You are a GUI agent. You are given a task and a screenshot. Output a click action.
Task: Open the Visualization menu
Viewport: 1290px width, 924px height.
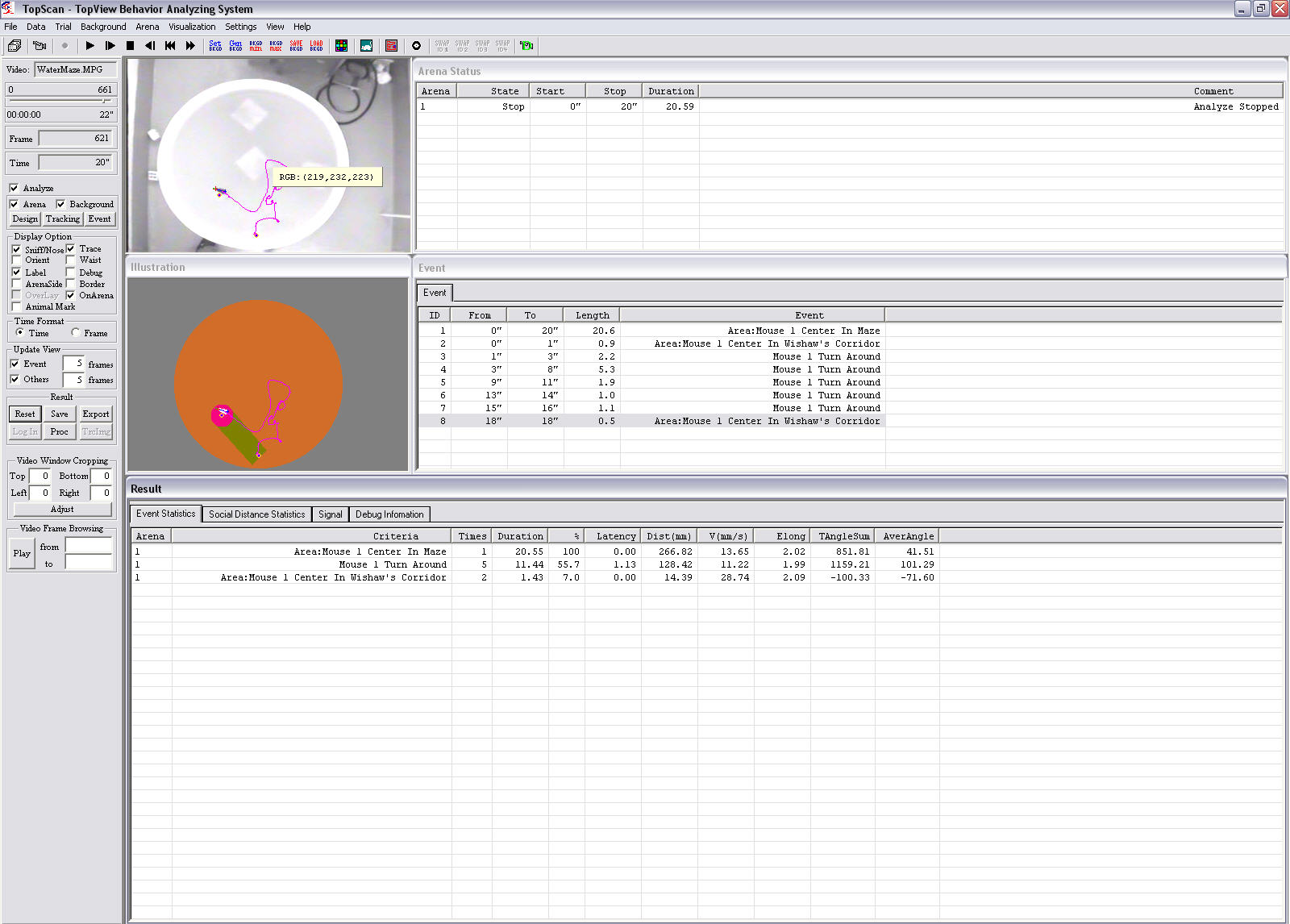tap(192, 27)
